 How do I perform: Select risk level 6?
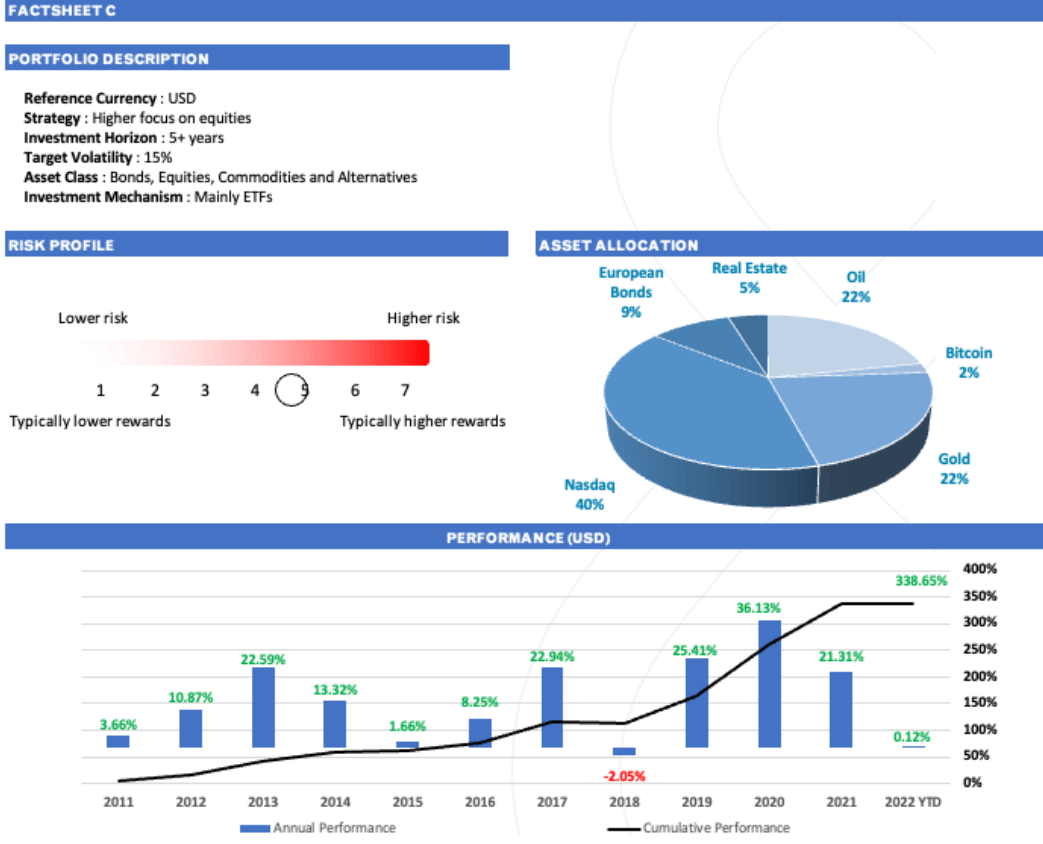(x=355, y=390)
